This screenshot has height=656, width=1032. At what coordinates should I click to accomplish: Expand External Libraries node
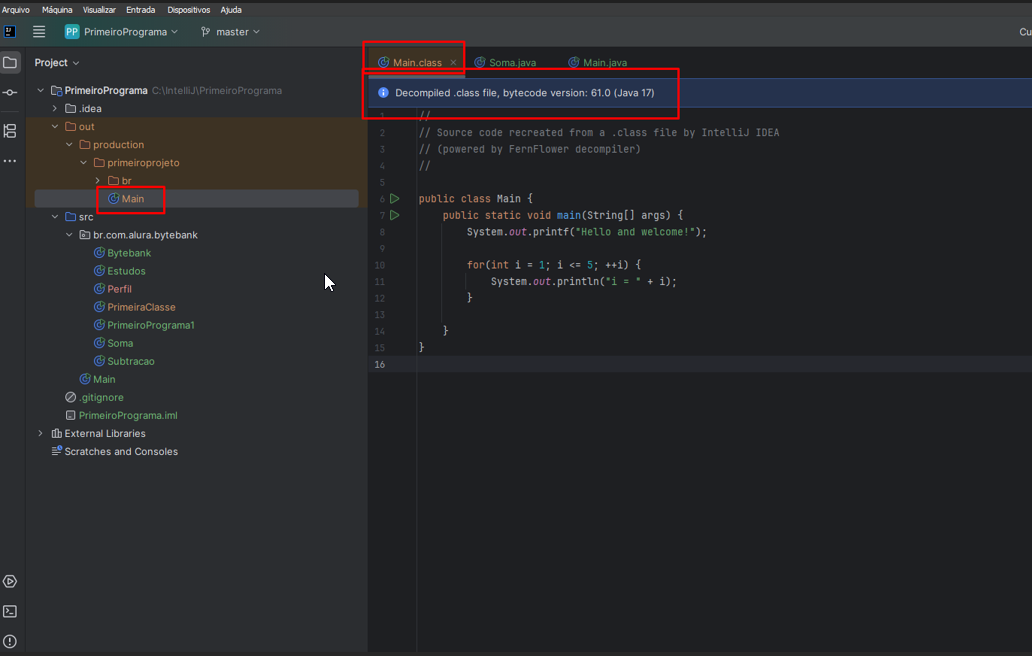point(41,434)
